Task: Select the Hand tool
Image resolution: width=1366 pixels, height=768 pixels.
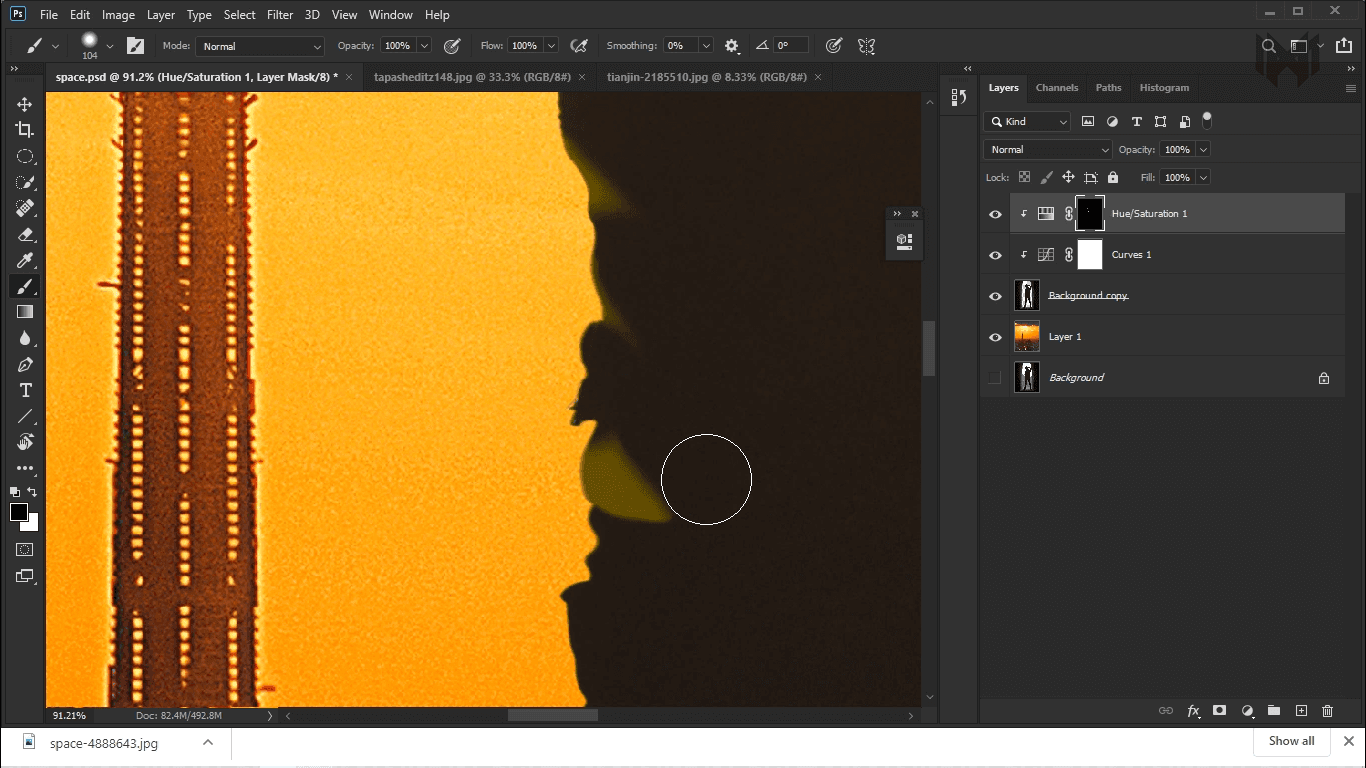Action: pos(25,442)
